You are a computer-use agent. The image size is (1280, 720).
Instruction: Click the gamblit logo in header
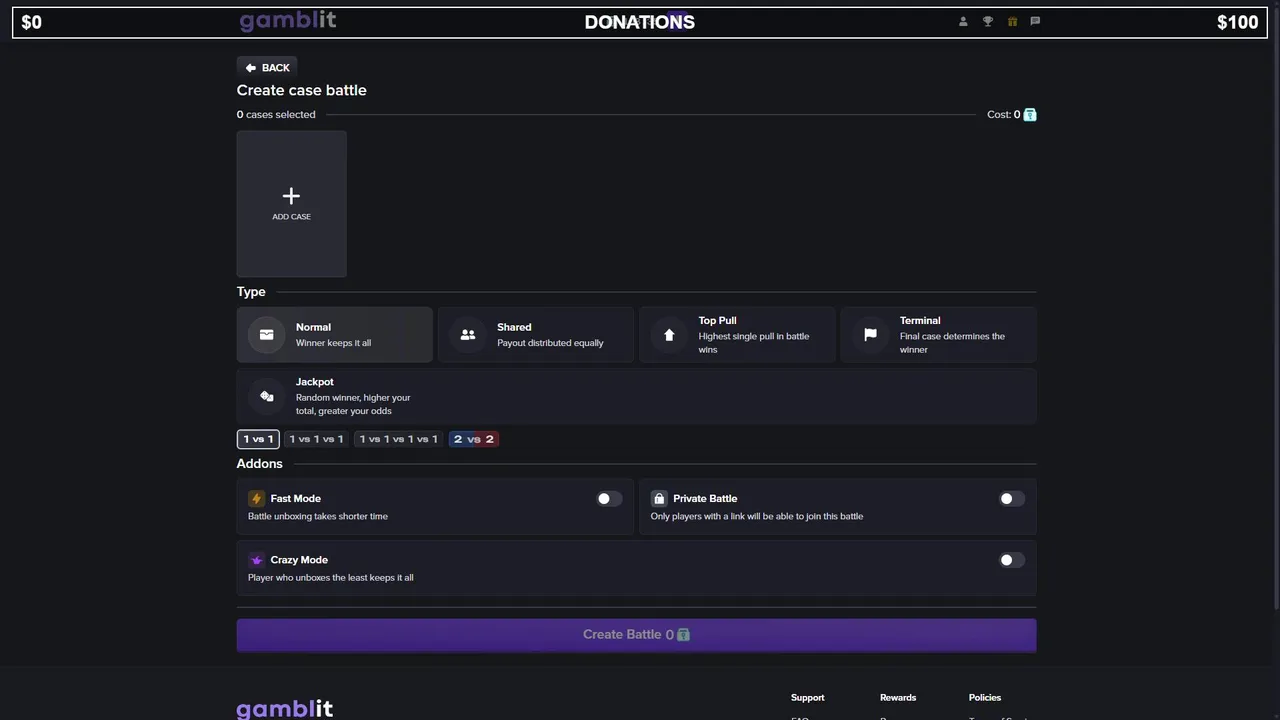click(288, 21)
